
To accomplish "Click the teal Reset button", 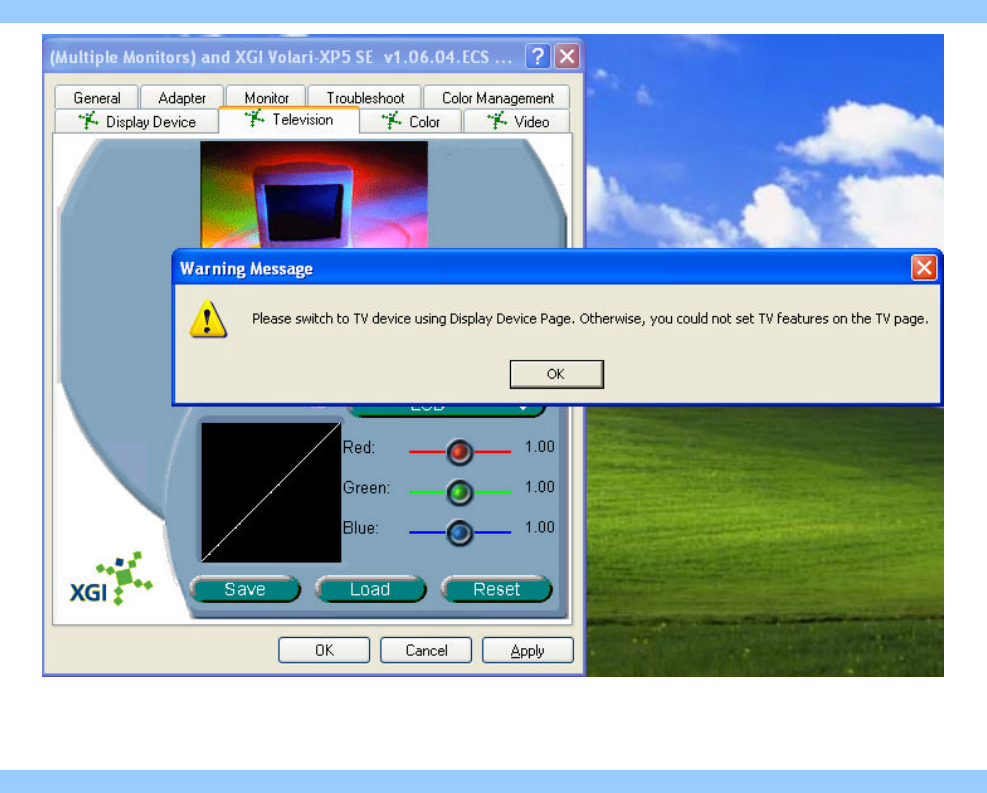I will click(497, 589).
